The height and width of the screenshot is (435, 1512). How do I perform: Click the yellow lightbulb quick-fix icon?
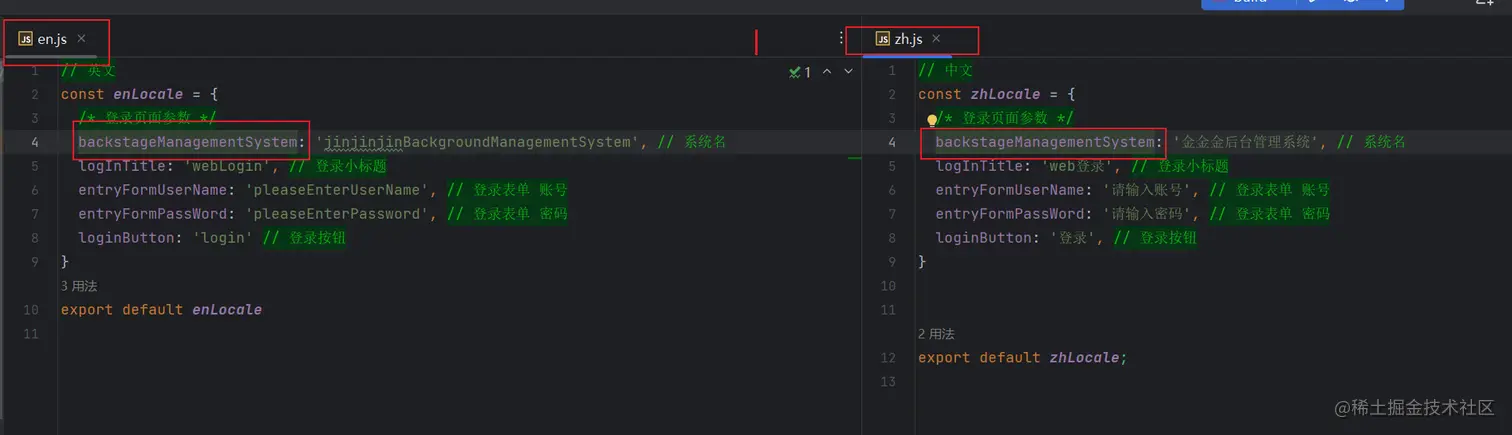point(932,120)
